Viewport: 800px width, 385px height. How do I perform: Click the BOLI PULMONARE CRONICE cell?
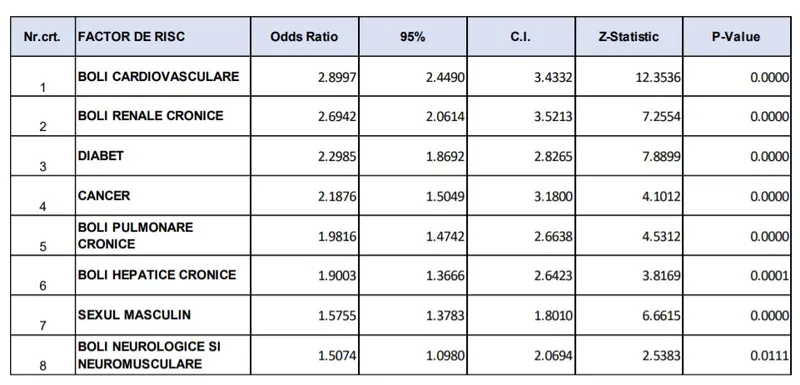click(x=163, y=235)
